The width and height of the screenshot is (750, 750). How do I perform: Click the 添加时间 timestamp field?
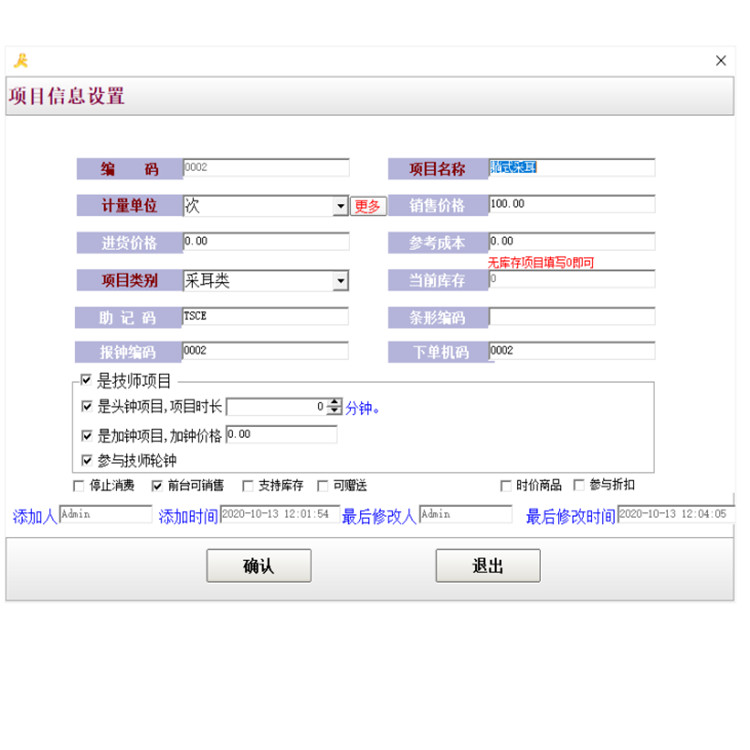pos(280,514)
